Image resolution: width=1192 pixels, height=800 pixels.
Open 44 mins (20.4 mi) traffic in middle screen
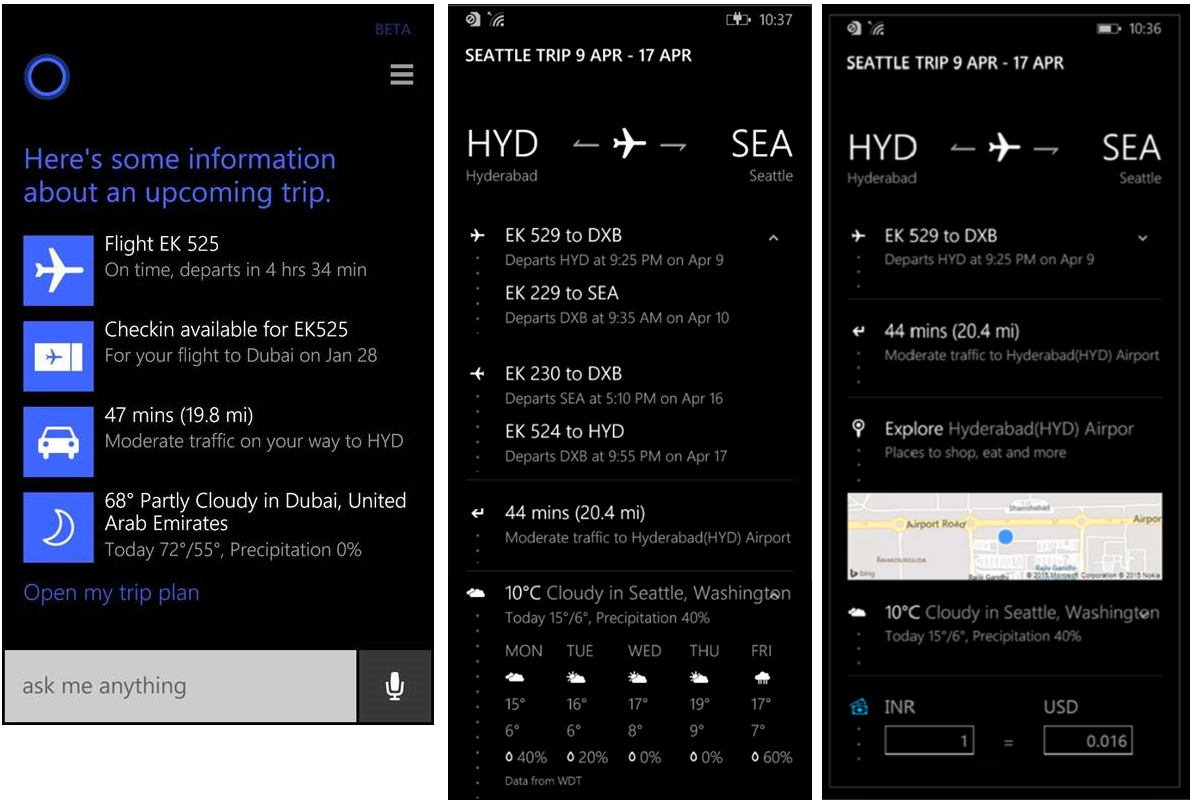click(648, 525)
